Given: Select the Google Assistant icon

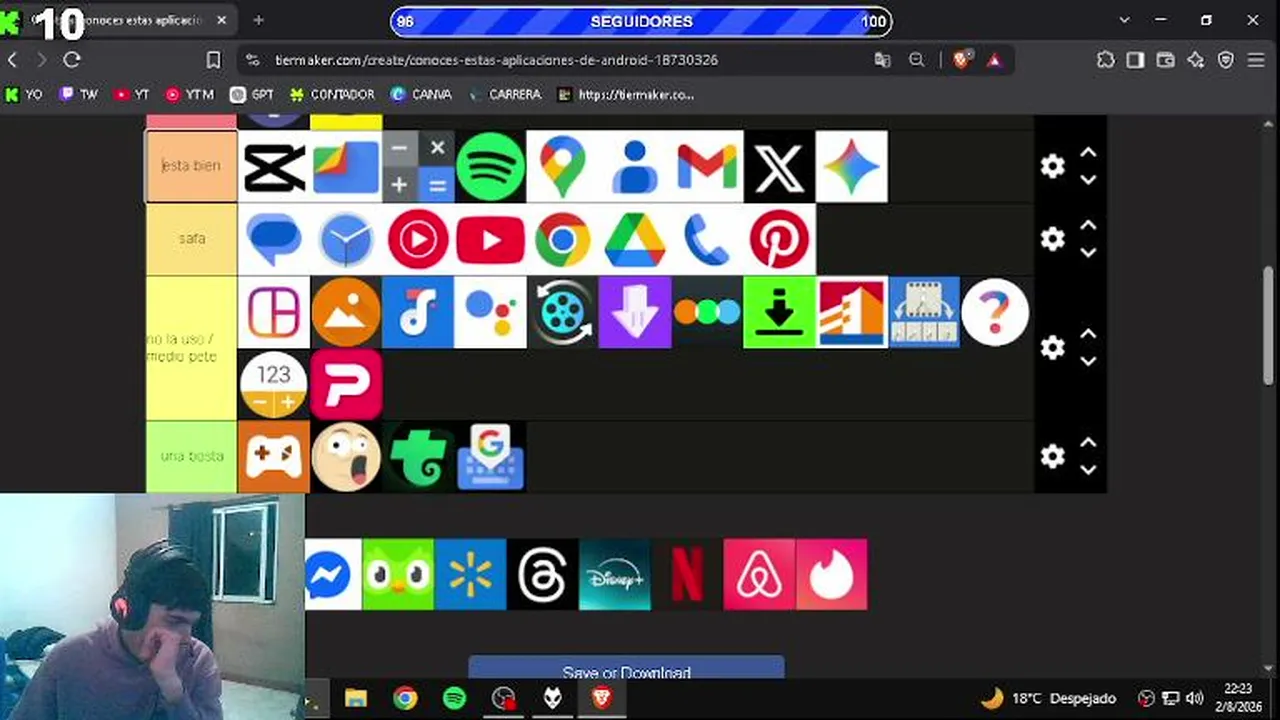Looking at the screenshot, I should 490,312.
